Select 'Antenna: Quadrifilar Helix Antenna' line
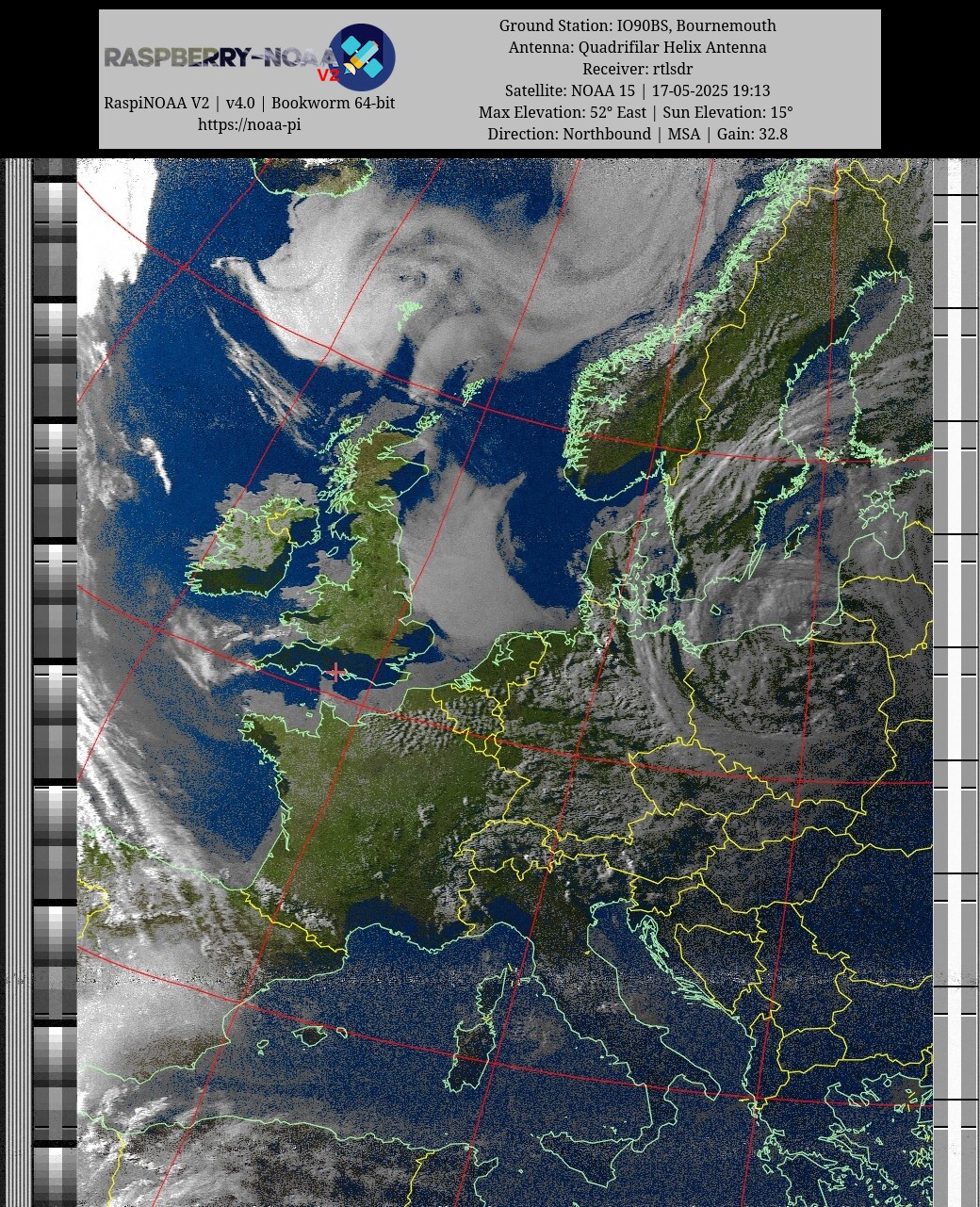 (637, 47)
